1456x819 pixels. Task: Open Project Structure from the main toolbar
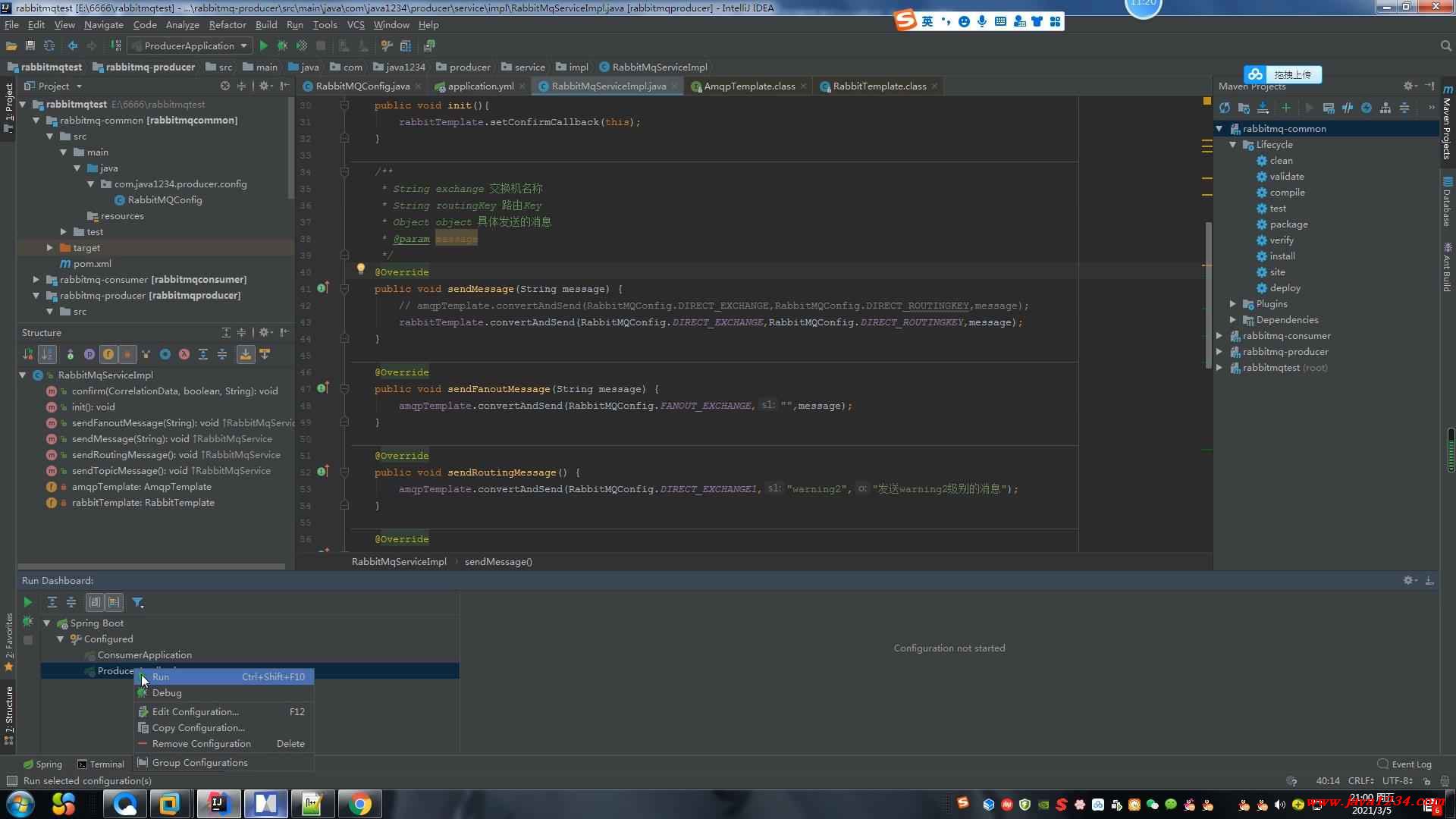coord(406,45)
